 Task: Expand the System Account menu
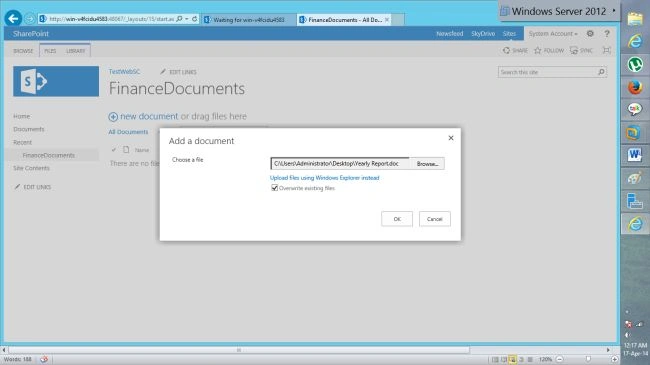(553, 34)
